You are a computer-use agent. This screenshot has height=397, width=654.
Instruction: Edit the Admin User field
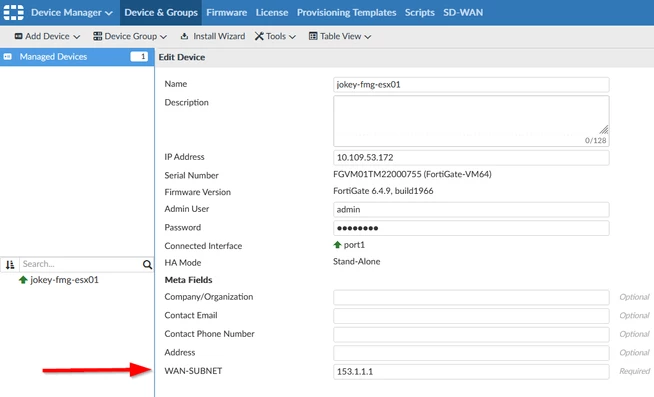click(x=471, y=210)
